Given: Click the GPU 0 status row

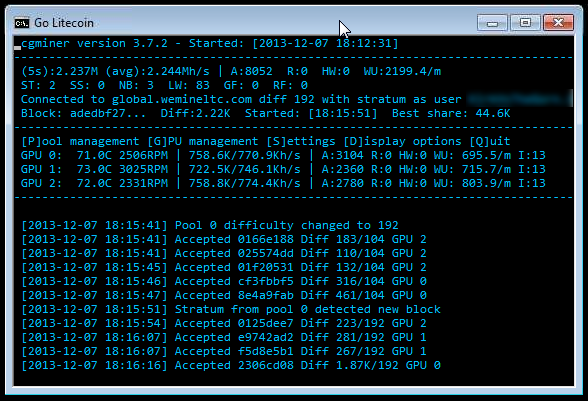Looking at the screenshot, I should click(x=283, y=155).
